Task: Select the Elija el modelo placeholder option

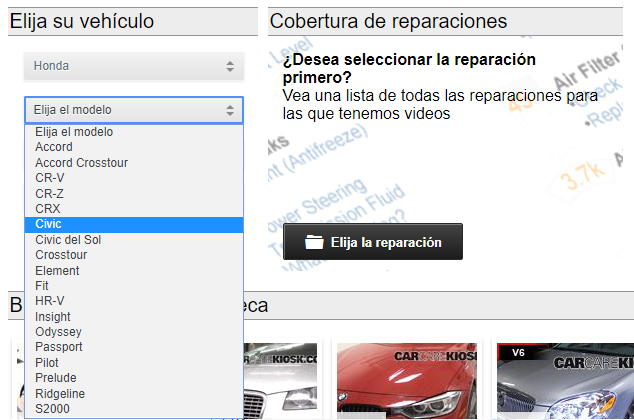Action: (134, 132)
